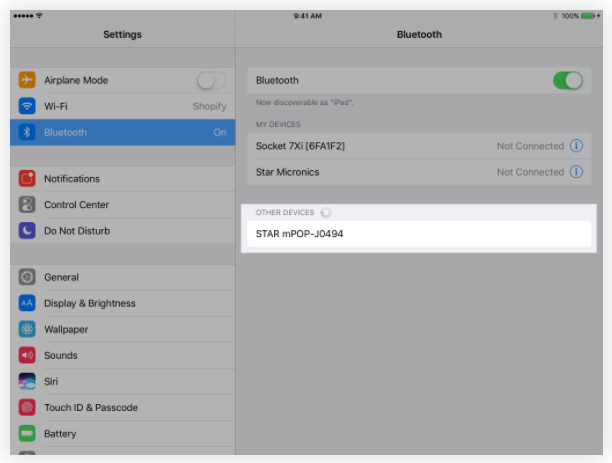This screenshot has width=612, height=463.
Task: Tap the Now discoverable as iPad note
Action: [304, 102]
